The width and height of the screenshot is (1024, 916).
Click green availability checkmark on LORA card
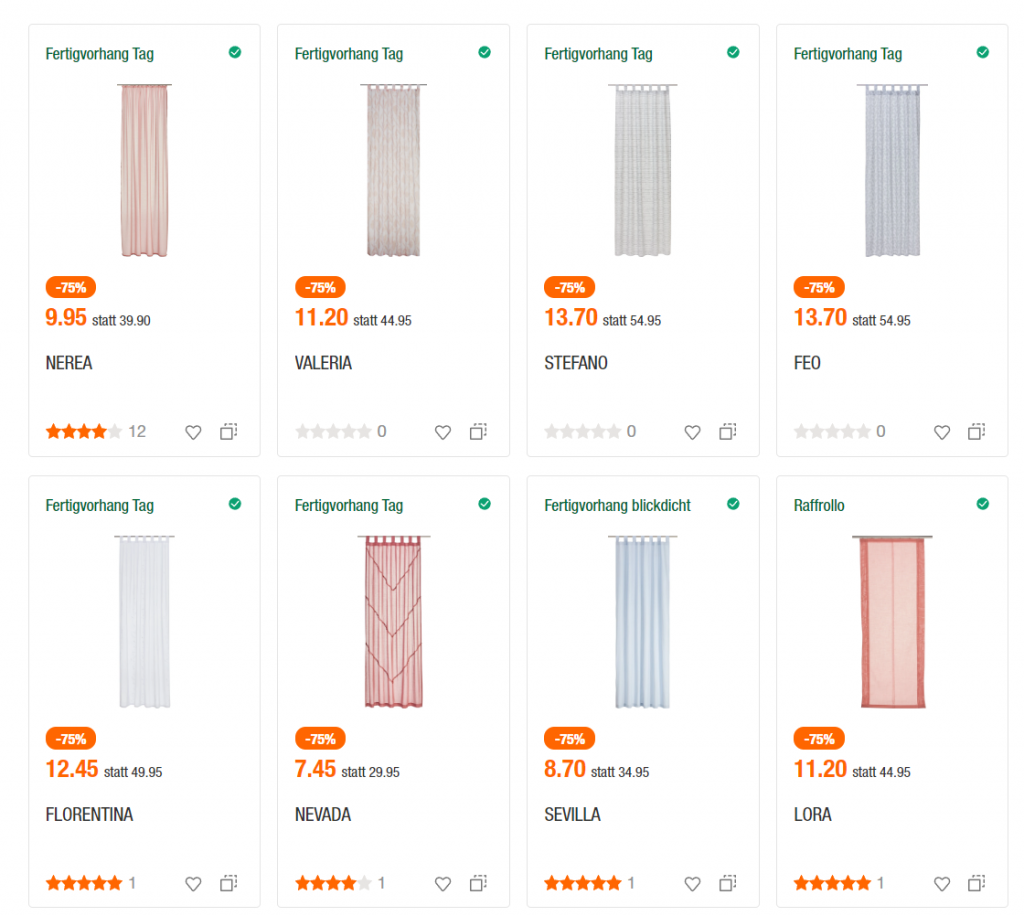[x=983, y=504]
